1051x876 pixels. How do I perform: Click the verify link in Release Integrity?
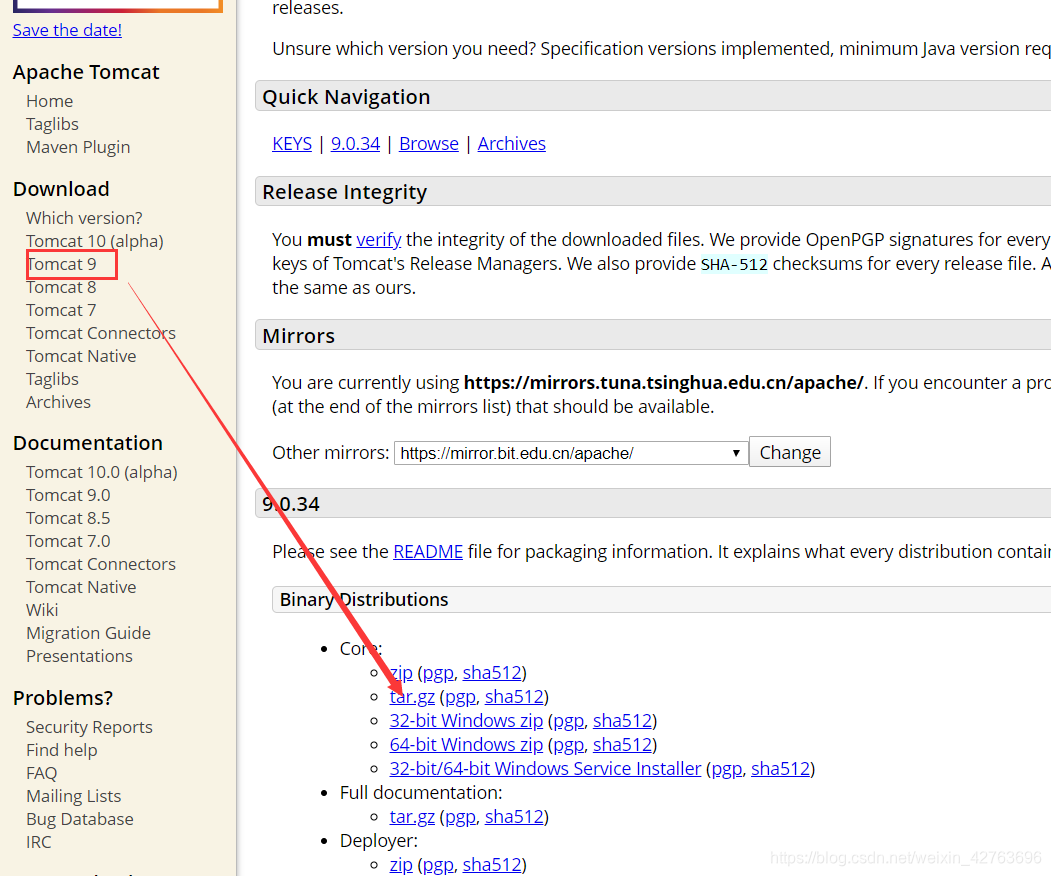pyautogui.click(x=379, y=239)
